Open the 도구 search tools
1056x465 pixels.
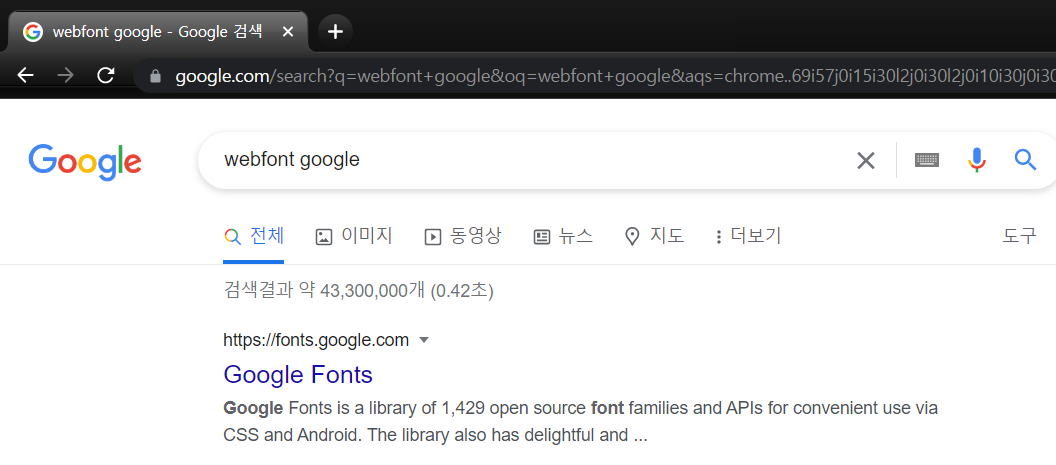[1019, 236]
